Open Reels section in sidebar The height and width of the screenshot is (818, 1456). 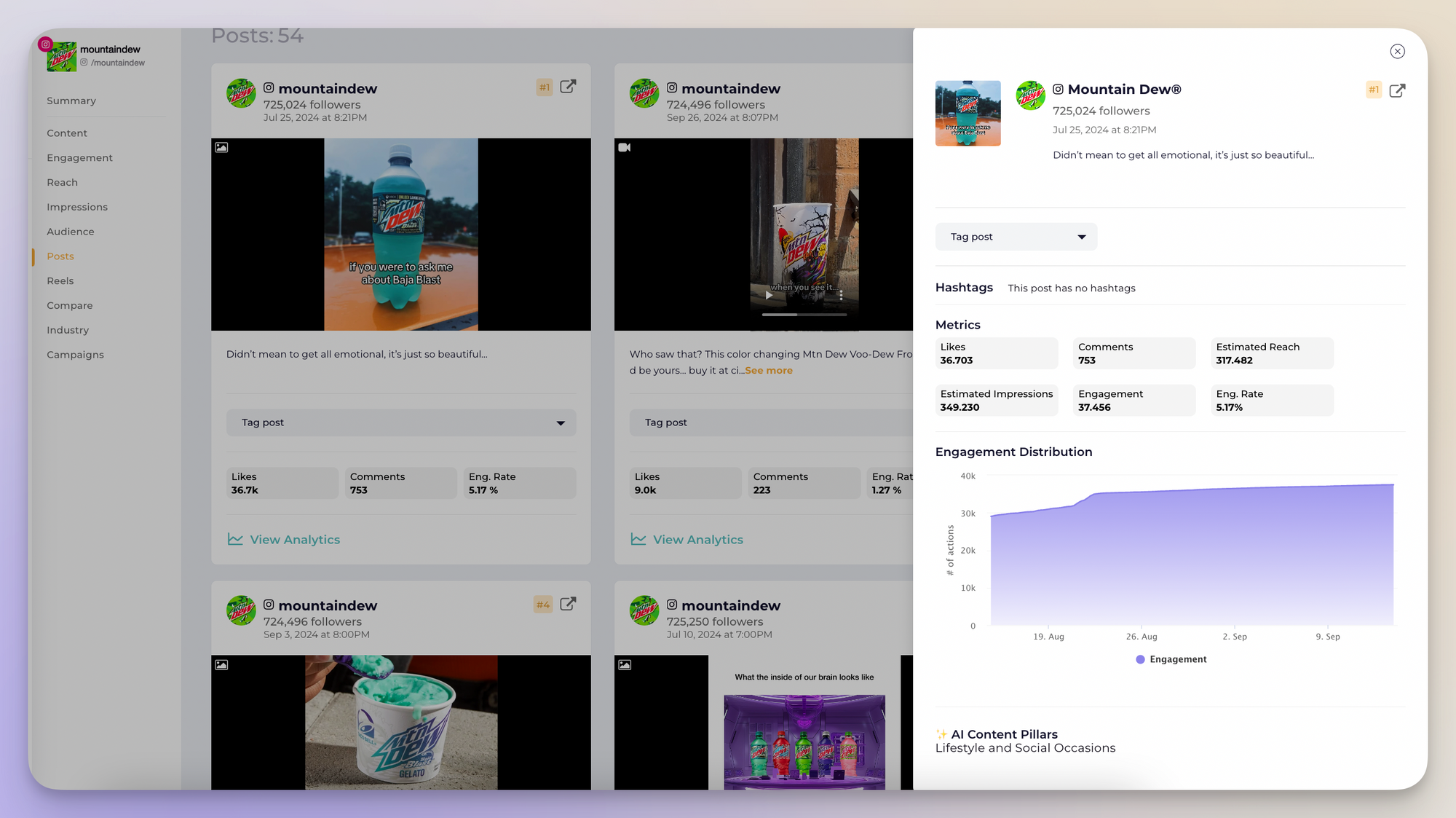(x=60, y=281)
